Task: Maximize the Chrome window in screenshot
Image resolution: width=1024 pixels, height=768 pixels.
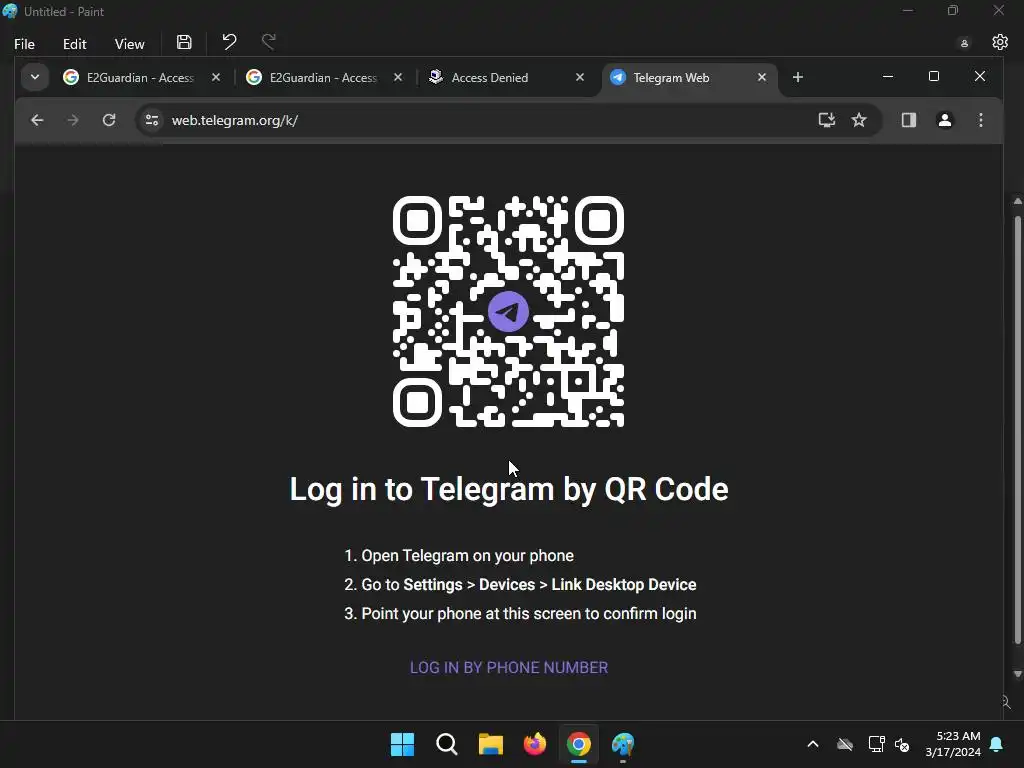Action: (x=934, y=76)
